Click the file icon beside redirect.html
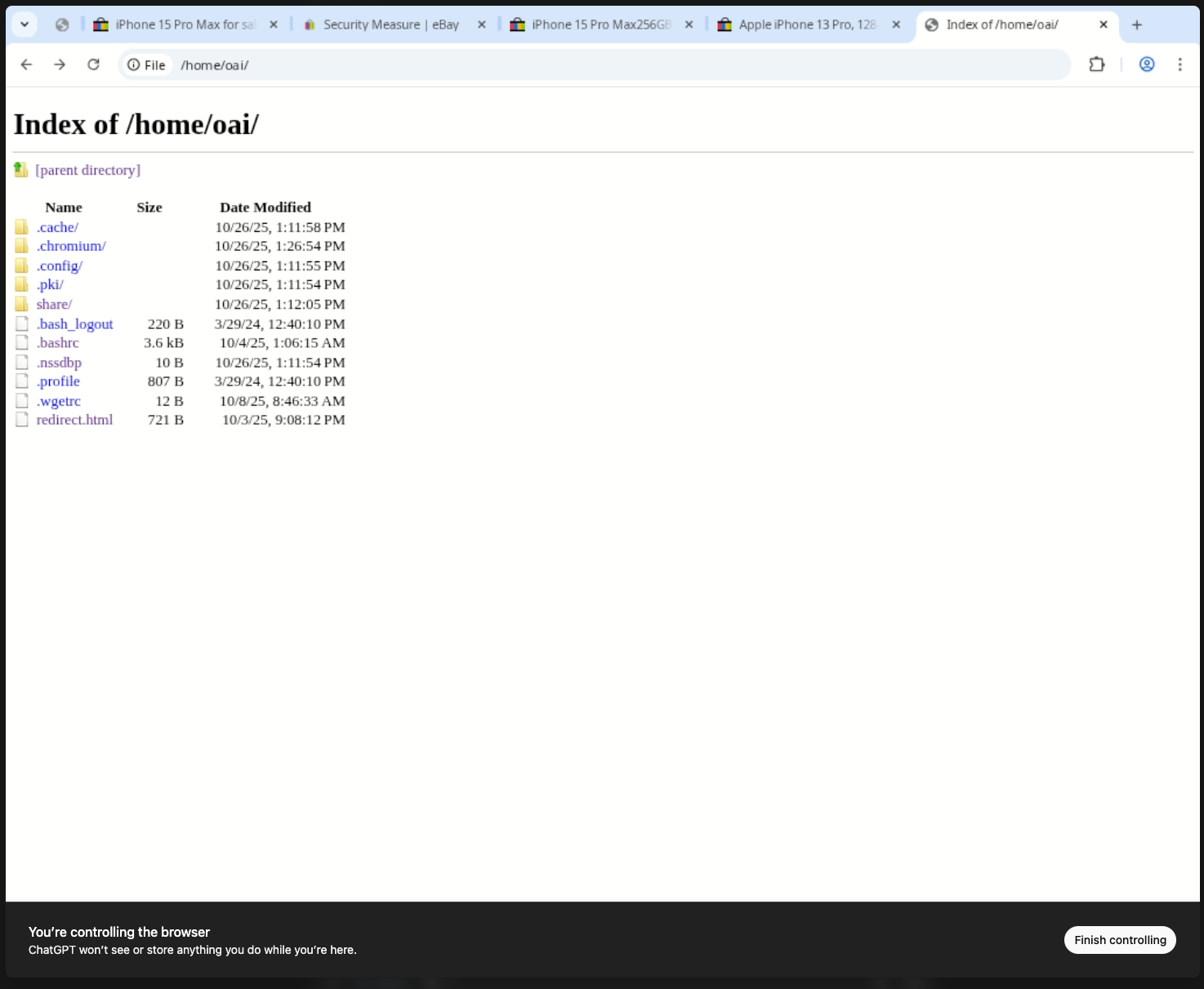This screenshot has height=989, width=1204. 21,419
